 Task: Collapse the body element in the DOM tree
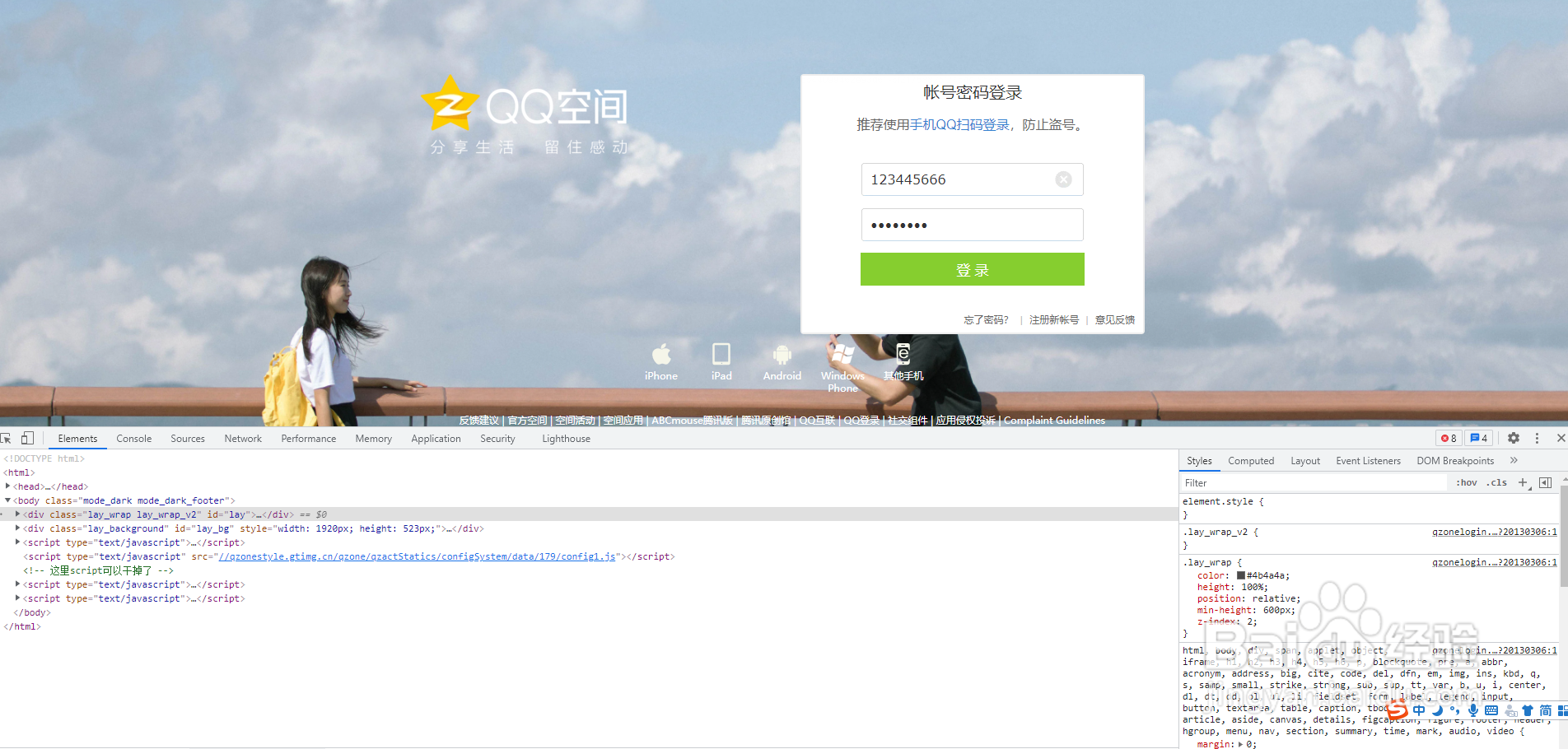click(8, 500)
